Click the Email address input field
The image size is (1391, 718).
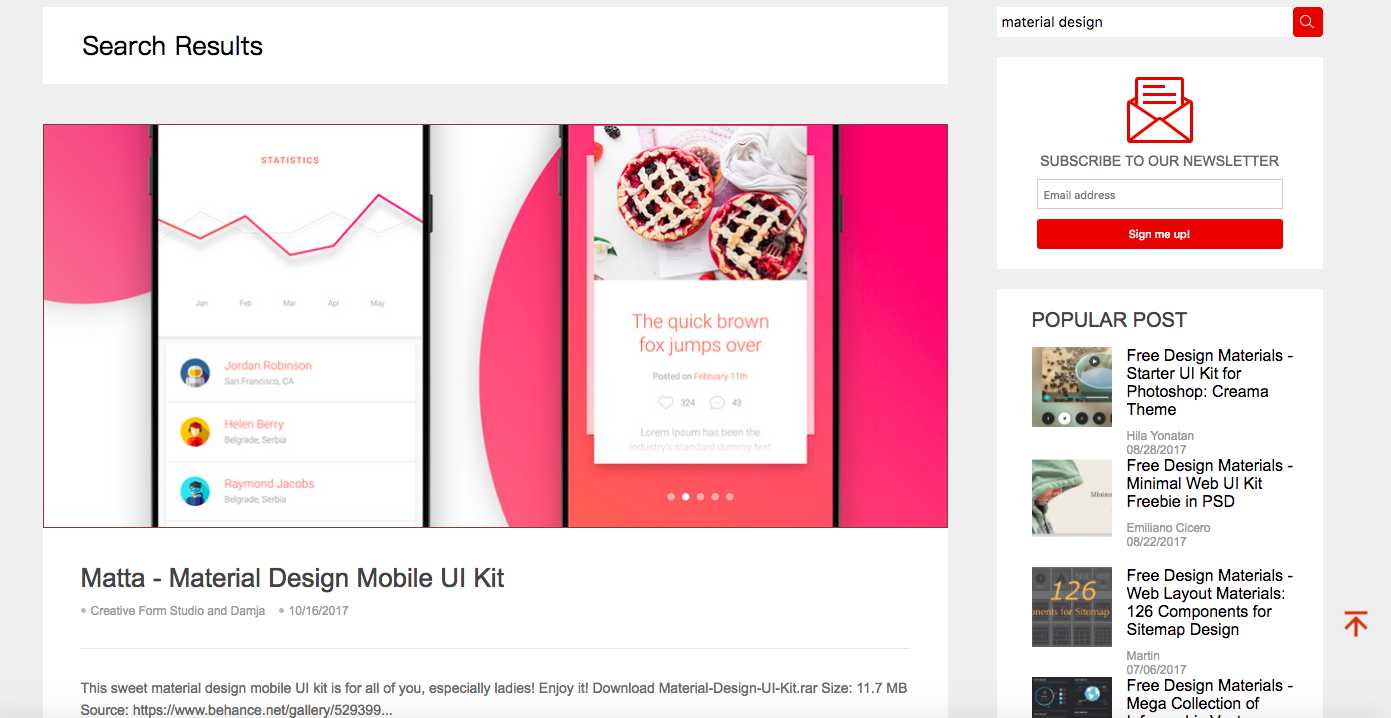click(1160, 195)
